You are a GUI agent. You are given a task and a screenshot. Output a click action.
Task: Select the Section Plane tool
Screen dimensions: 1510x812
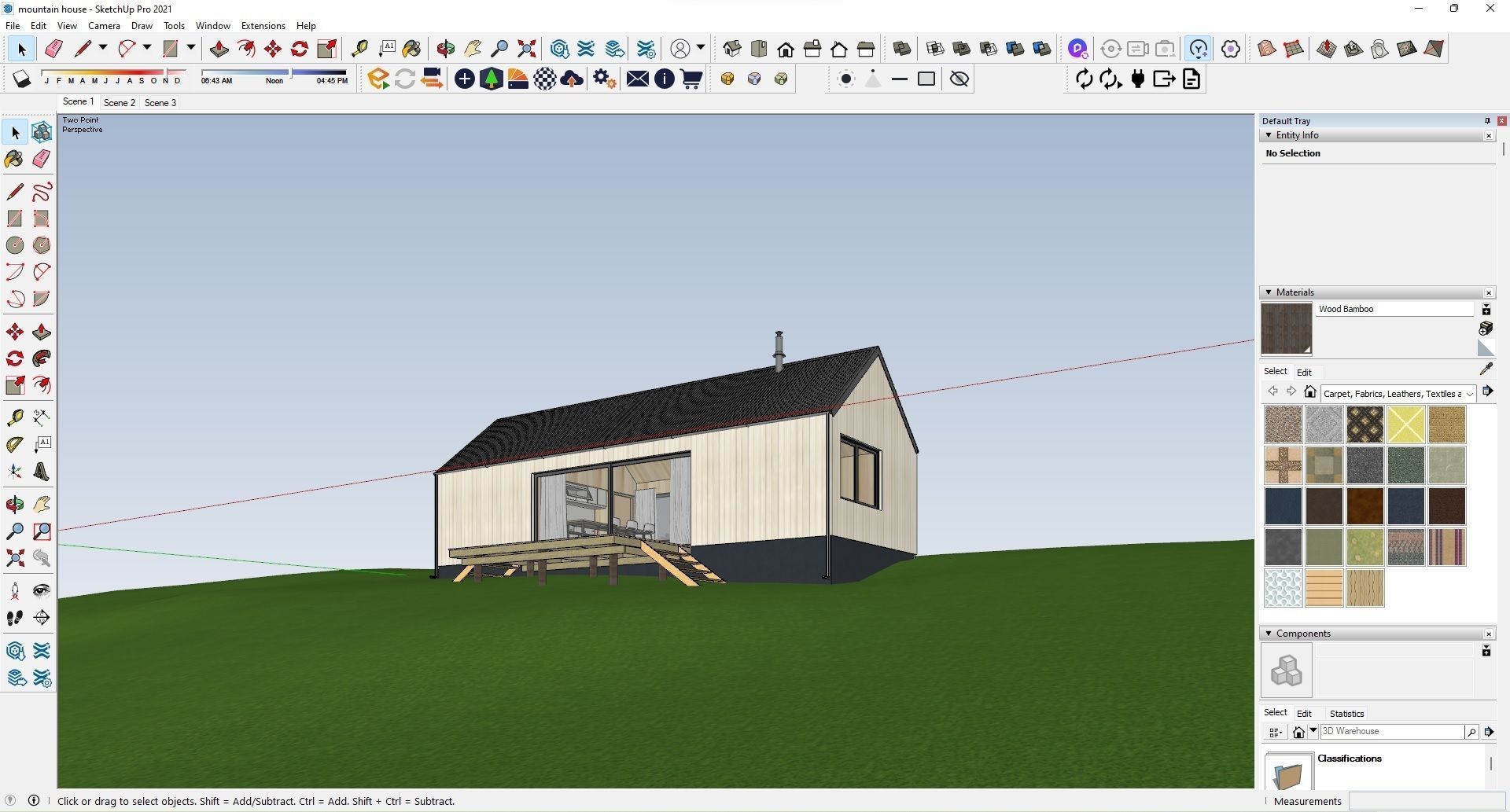click(x=42, y=618)
